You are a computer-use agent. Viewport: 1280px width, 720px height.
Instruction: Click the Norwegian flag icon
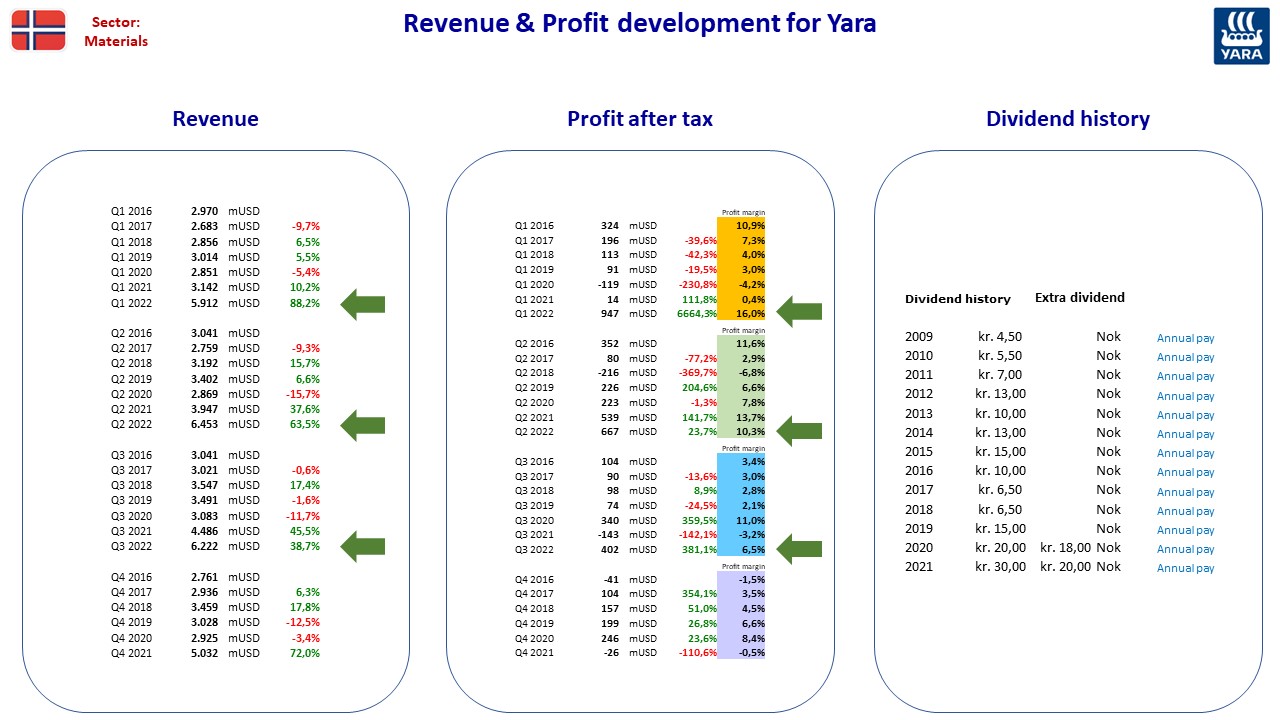[38, 30]
